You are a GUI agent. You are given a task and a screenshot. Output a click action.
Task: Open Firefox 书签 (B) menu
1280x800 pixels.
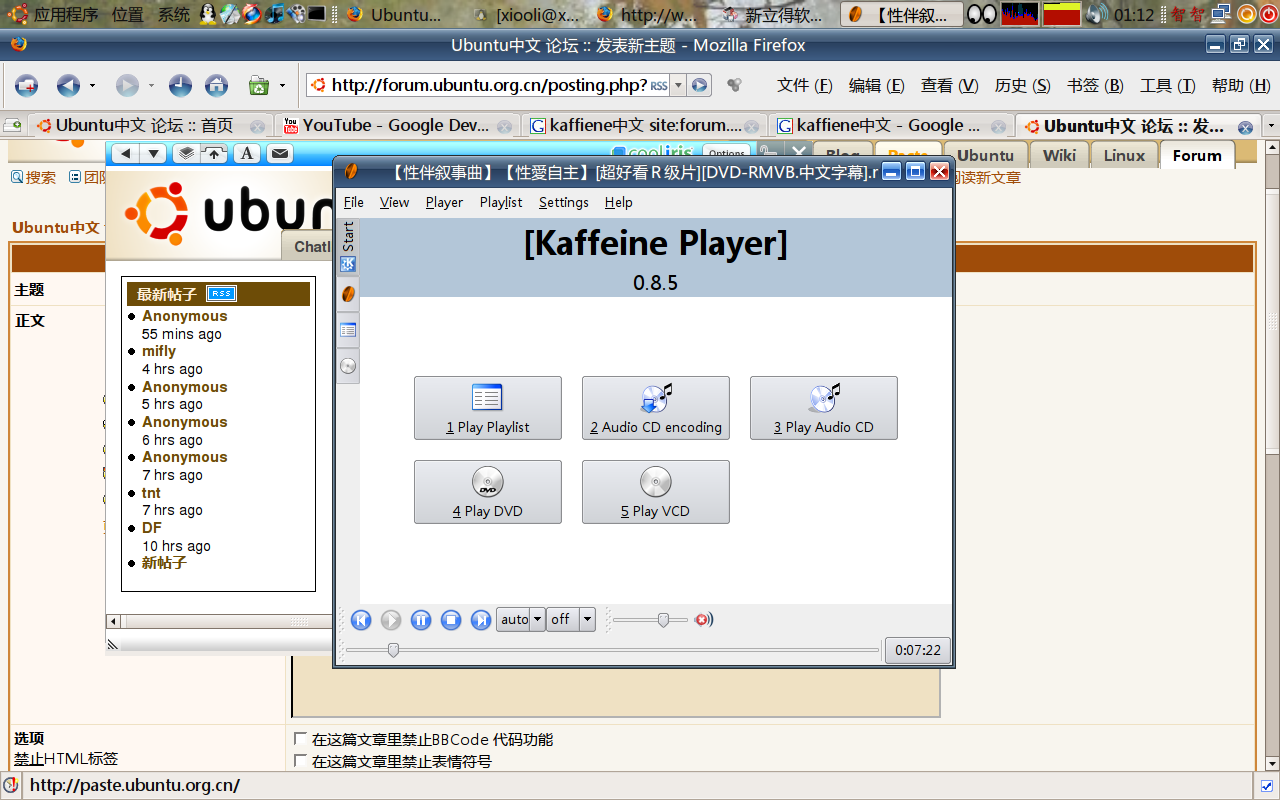[x=1095, y=86]
